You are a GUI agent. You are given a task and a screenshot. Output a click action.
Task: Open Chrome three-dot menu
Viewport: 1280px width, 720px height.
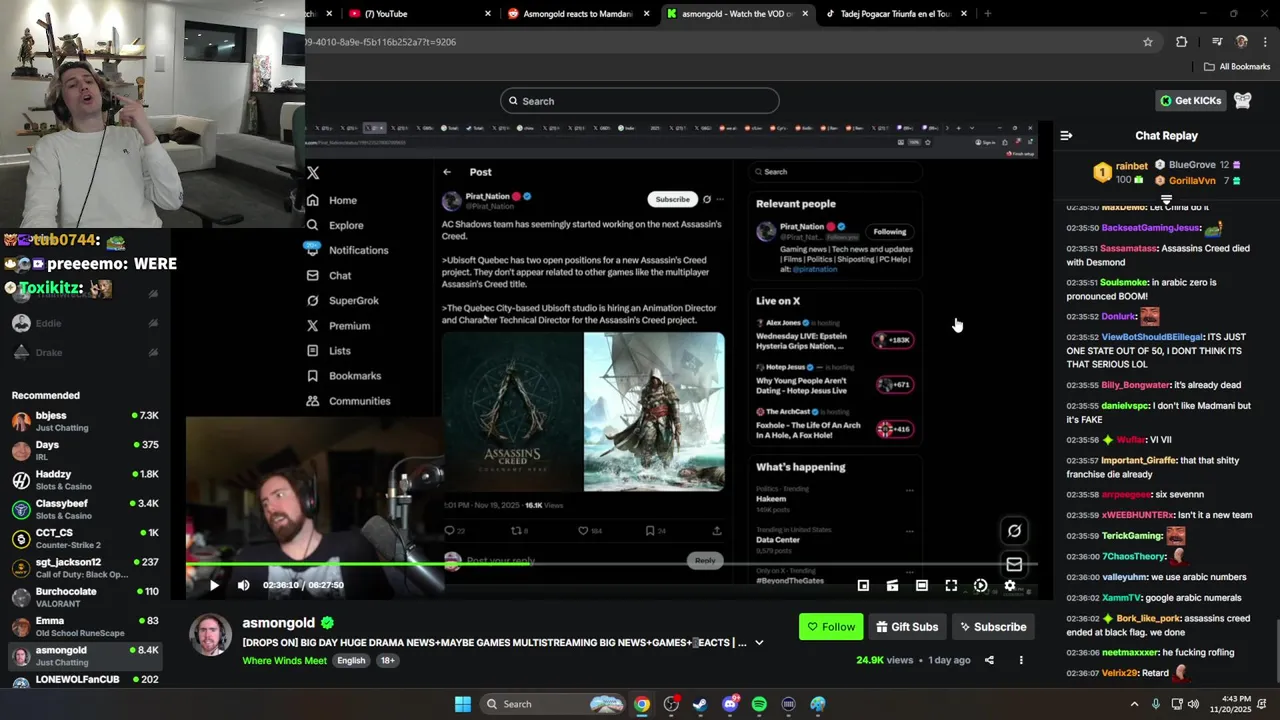point(1266,42)
